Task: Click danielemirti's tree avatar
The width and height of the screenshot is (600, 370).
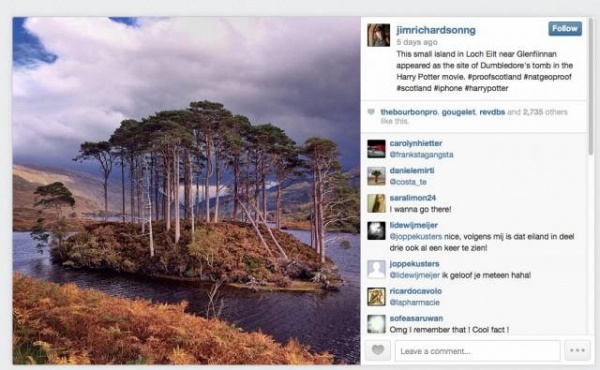Action: (x=376, y=176)
